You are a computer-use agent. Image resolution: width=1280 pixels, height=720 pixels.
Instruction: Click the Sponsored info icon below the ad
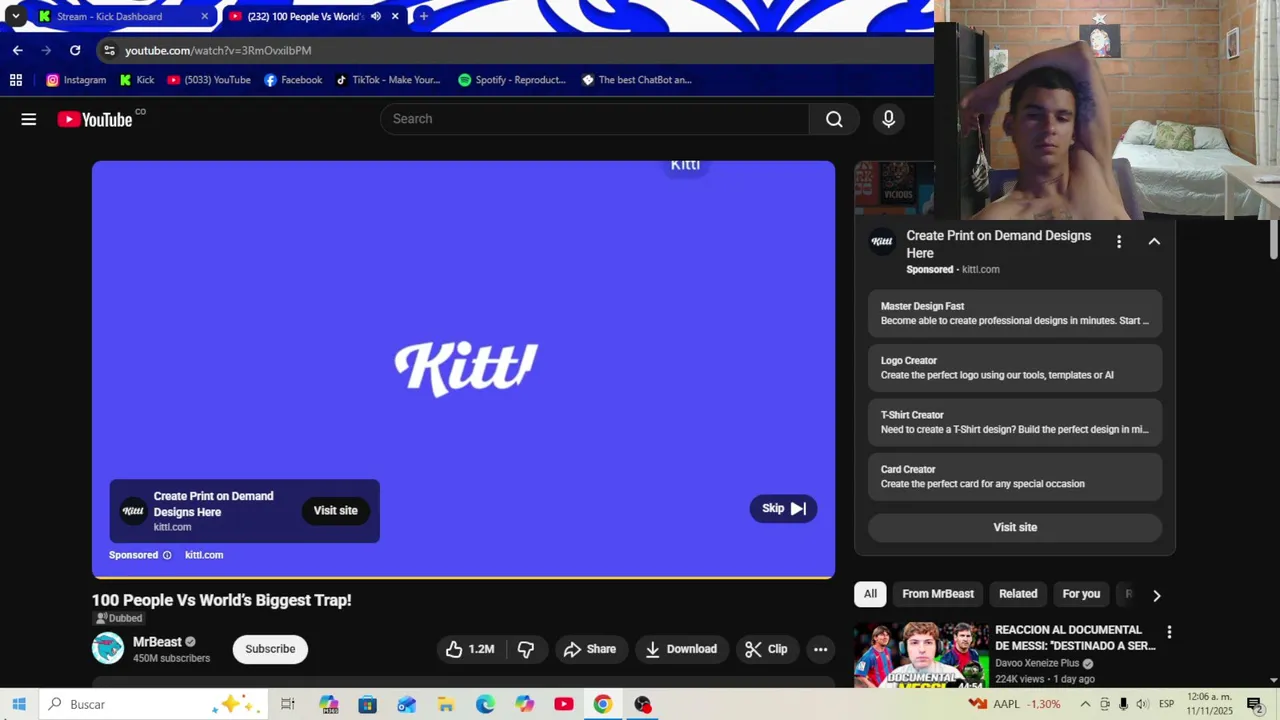(167, 555)
